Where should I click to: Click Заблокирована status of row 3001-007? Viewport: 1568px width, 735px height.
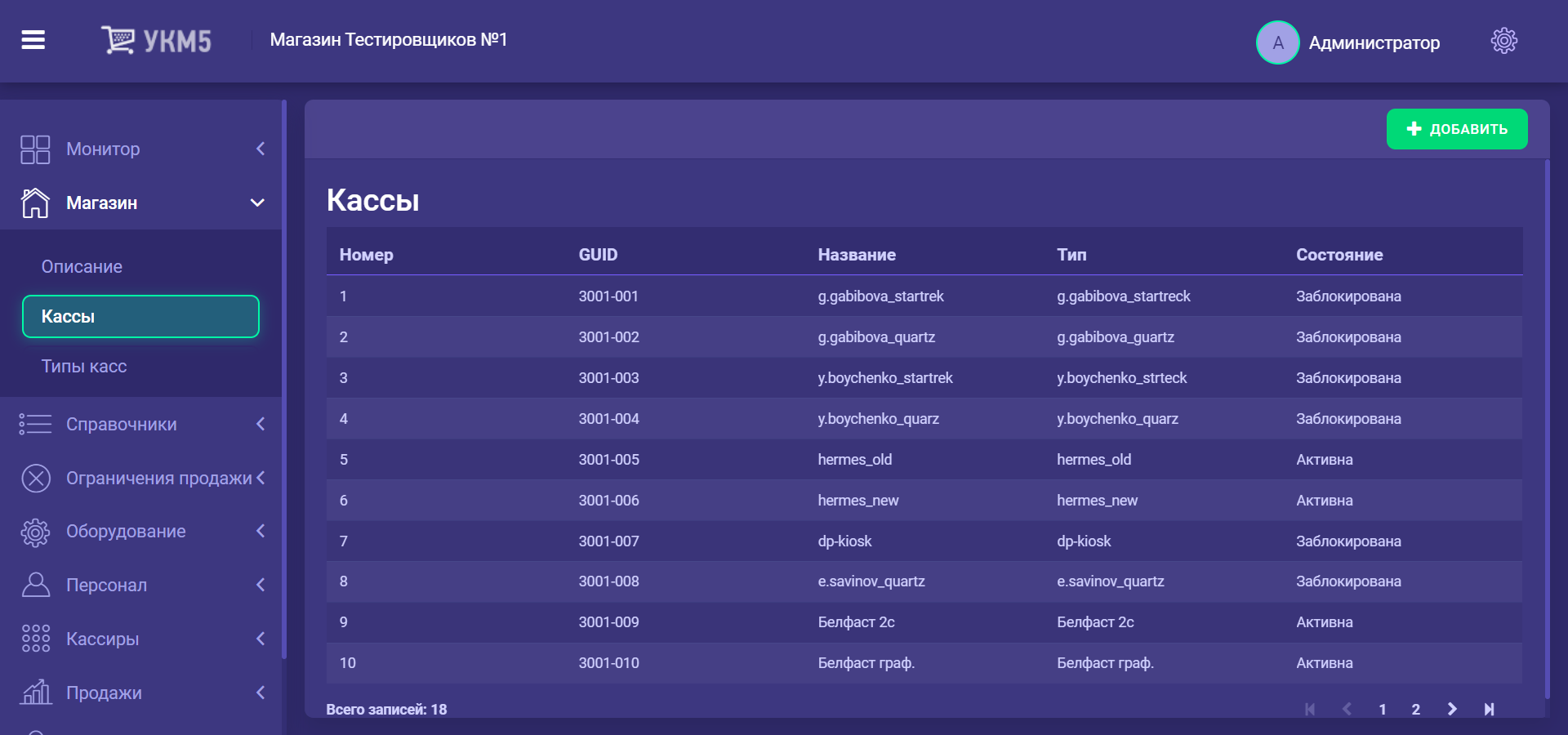(x=1348, y=541)
